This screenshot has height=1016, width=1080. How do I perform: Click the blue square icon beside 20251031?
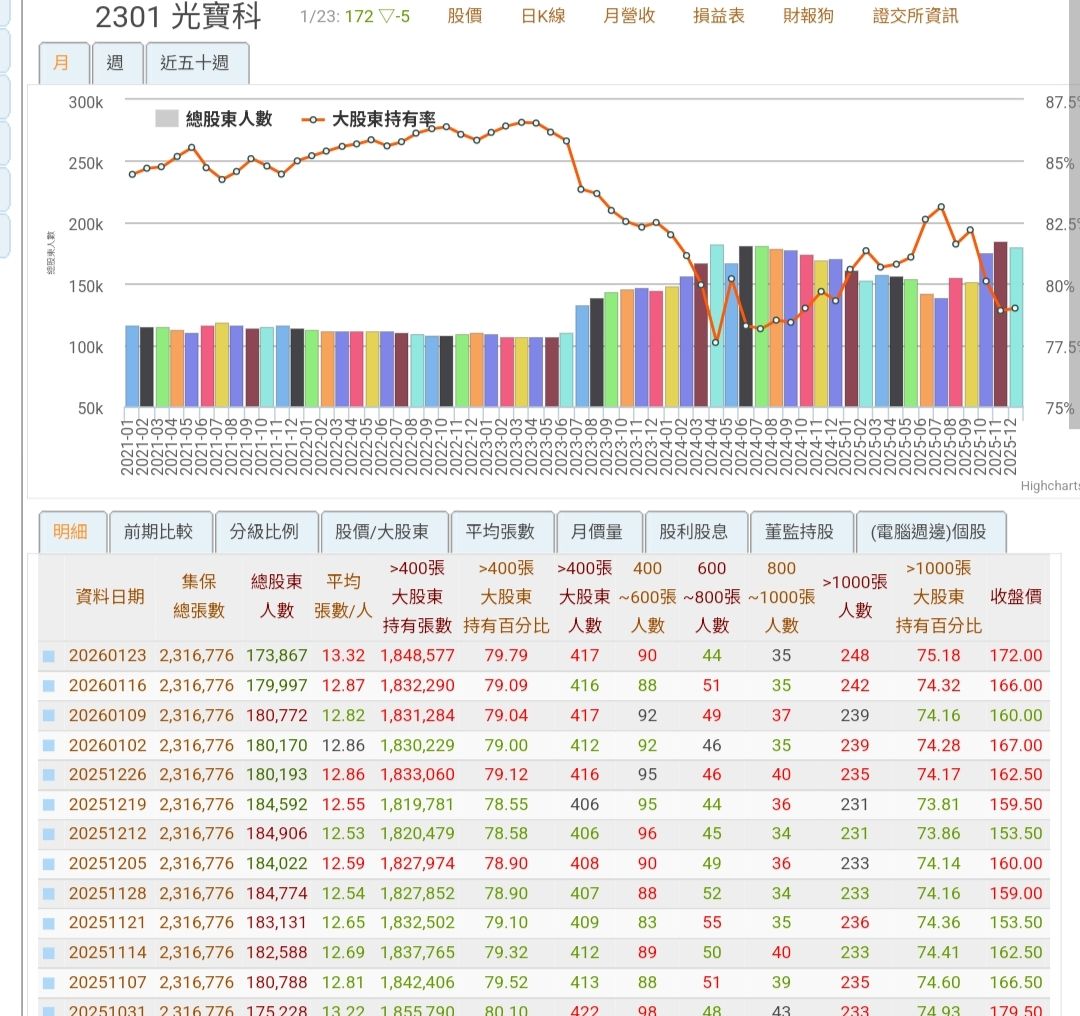tap(50, 1010)
